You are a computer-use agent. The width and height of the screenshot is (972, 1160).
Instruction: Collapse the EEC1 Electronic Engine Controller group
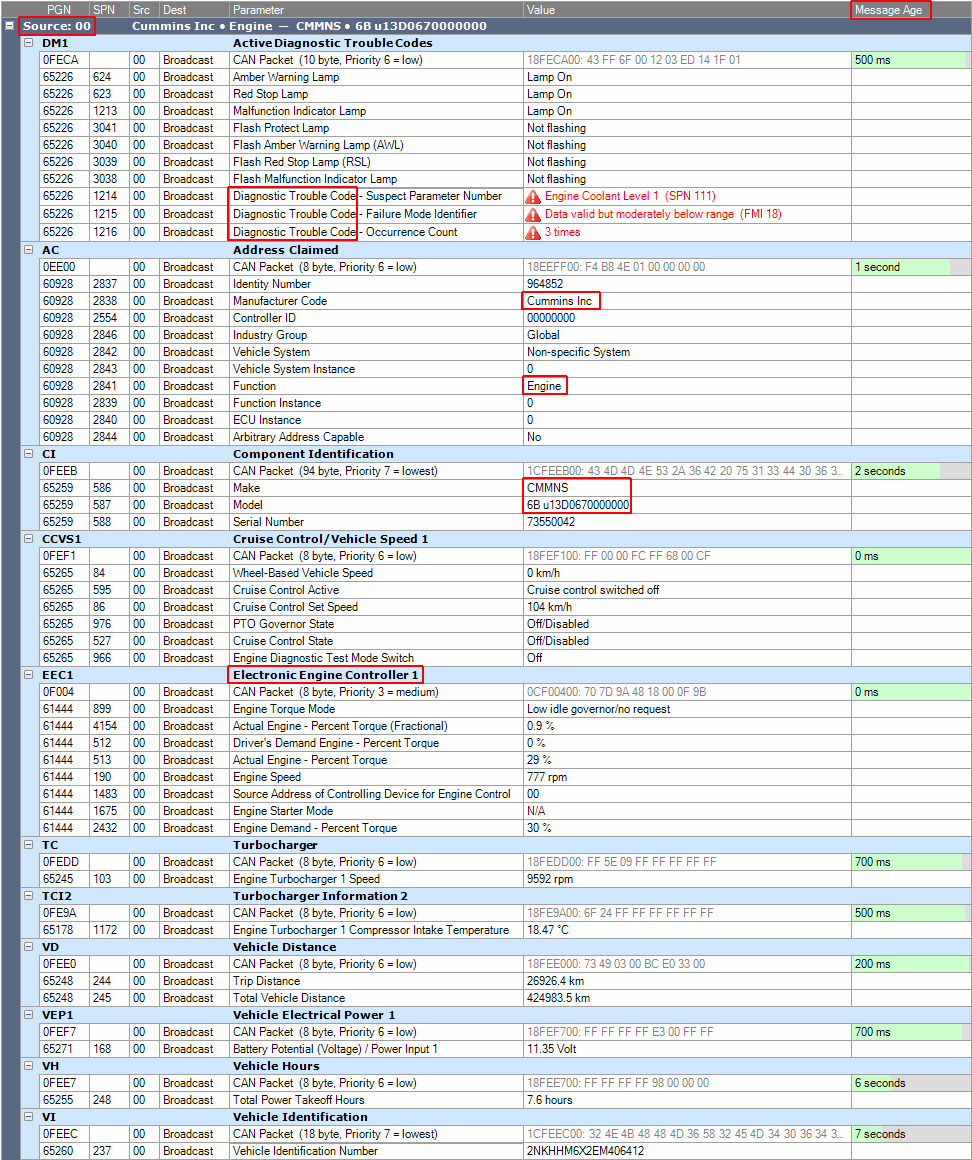(x=28, y=675)
